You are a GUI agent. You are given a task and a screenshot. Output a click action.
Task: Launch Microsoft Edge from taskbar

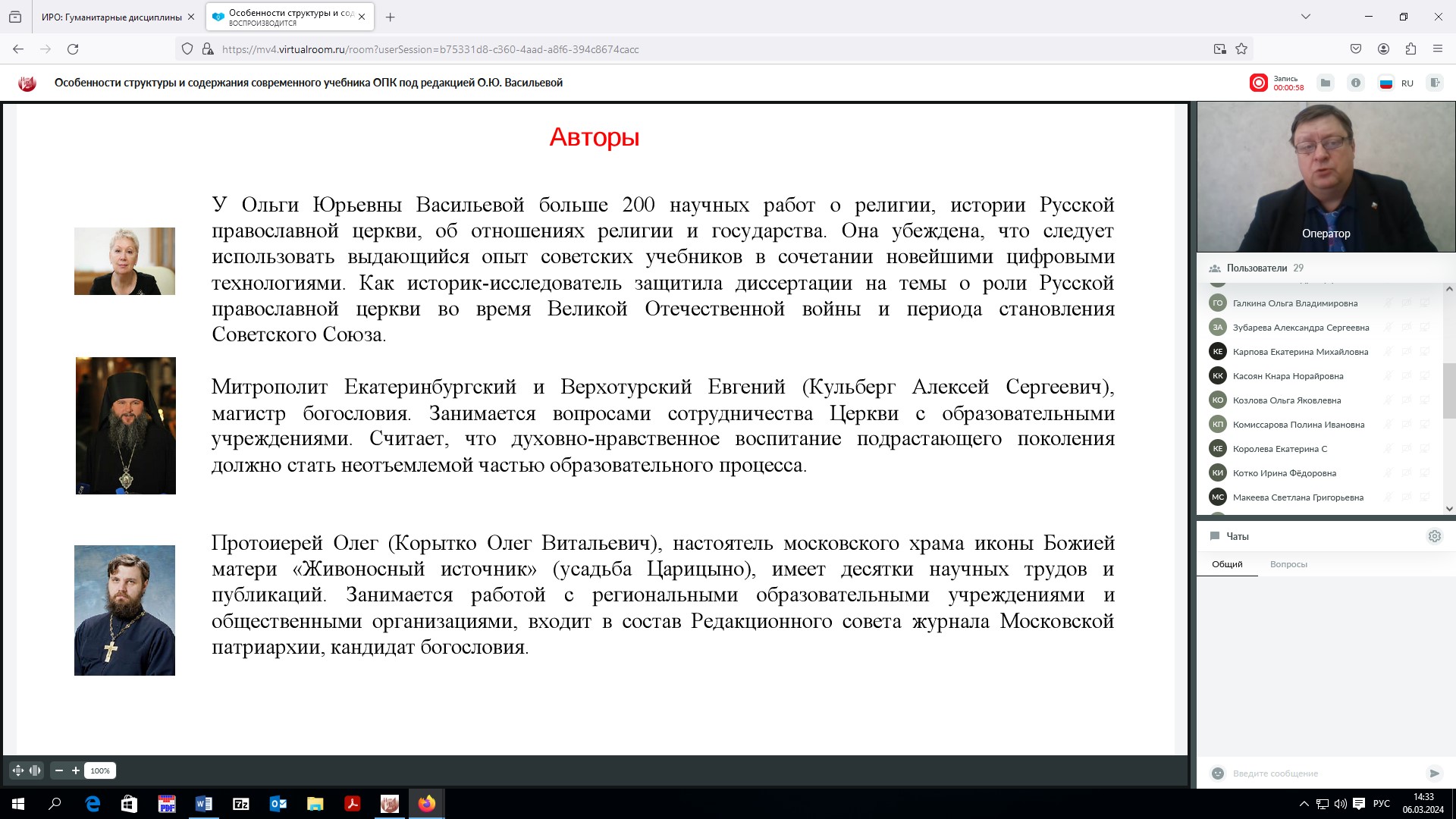(93, 804)
